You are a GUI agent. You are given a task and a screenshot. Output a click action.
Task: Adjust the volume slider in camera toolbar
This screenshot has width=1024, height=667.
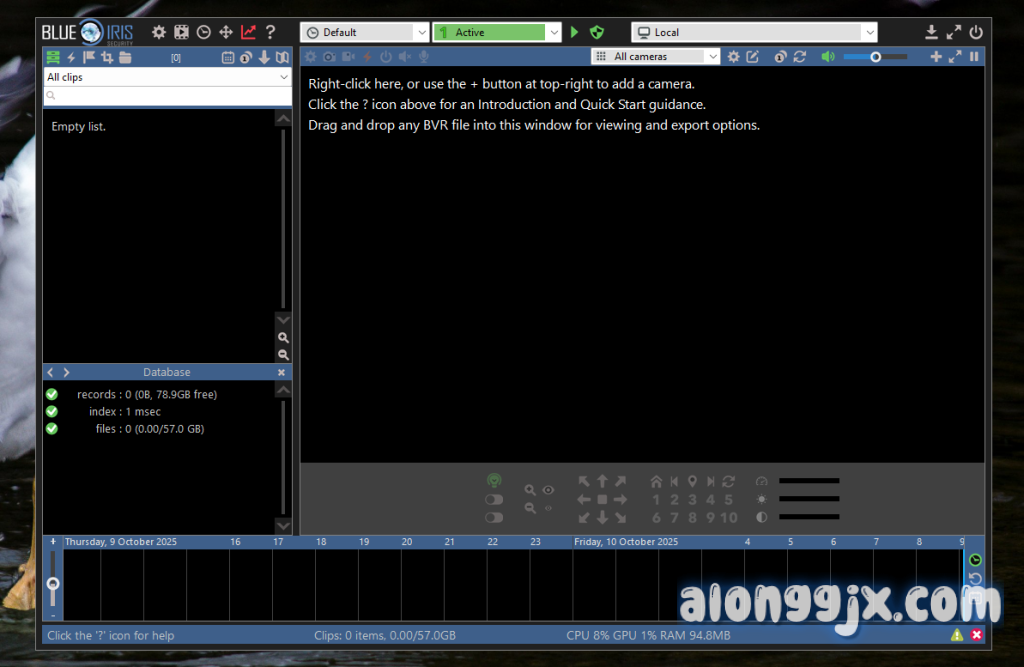point(875,57)
